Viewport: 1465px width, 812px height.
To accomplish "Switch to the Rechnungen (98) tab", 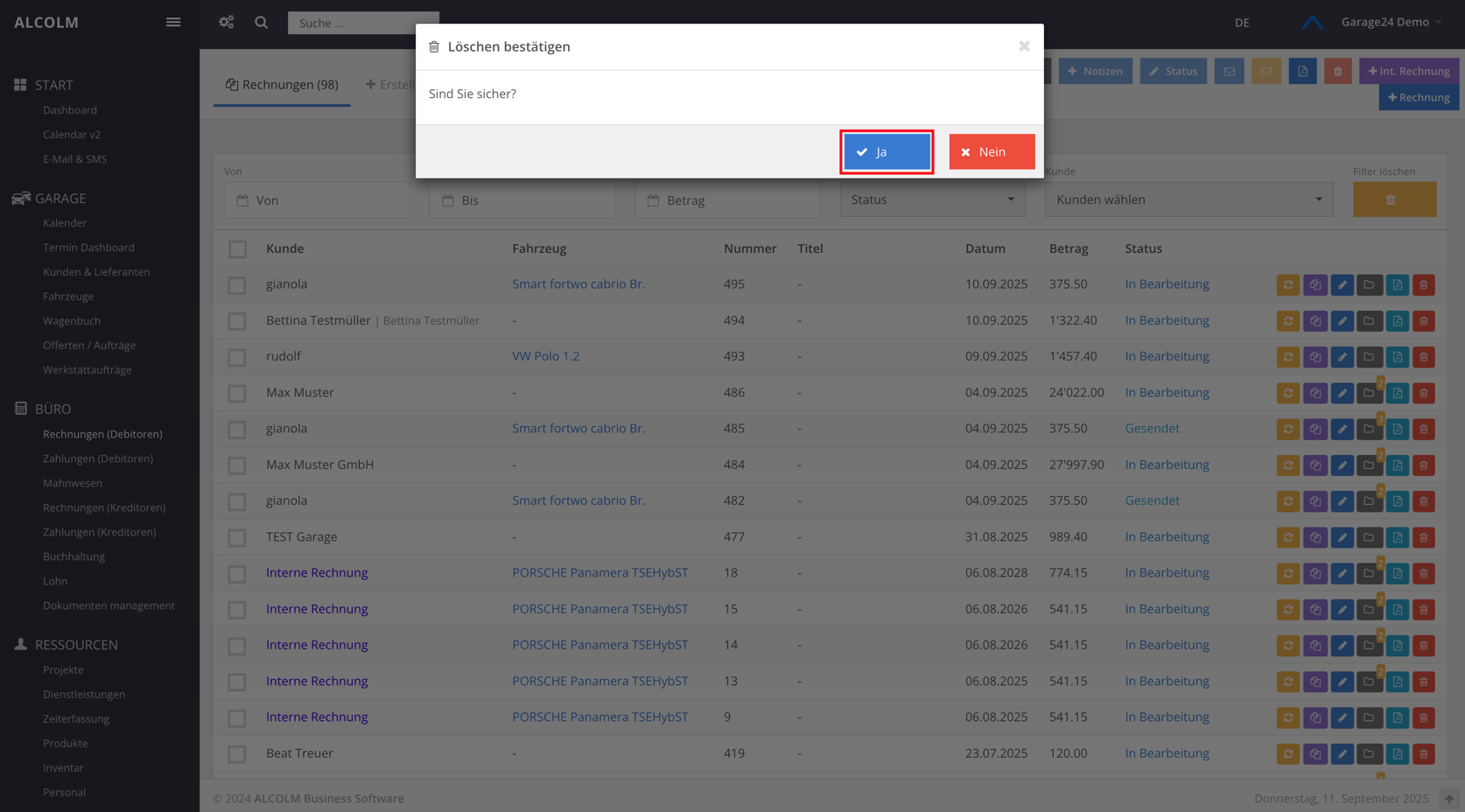I will tap(282, 85).
